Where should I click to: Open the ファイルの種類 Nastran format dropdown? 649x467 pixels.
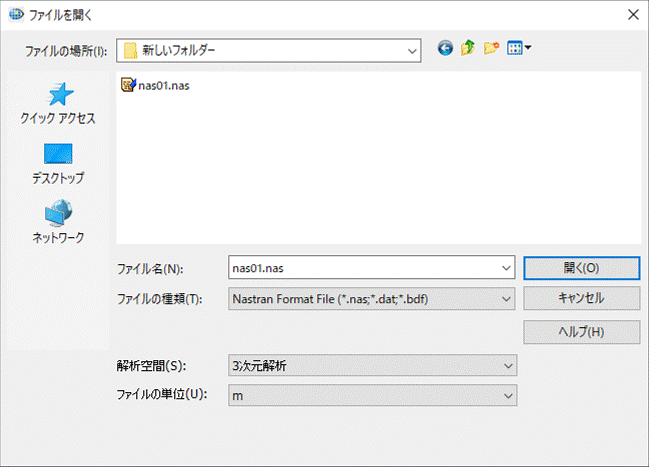507,298
